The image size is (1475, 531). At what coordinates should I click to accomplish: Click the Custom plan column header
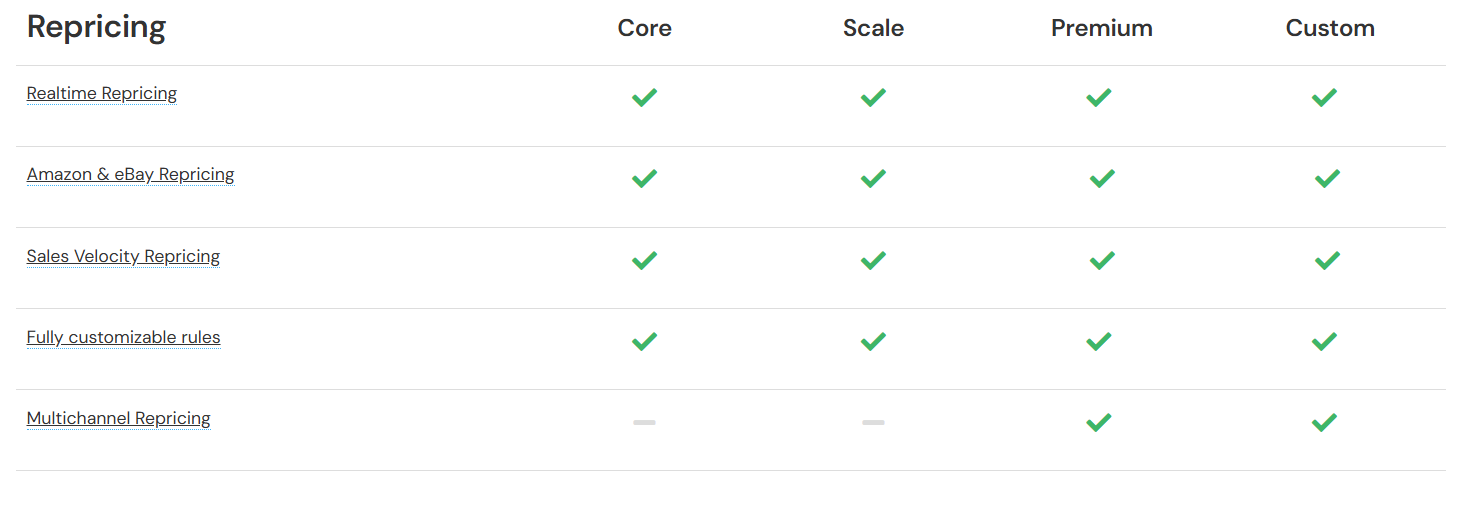(1329, 28)
